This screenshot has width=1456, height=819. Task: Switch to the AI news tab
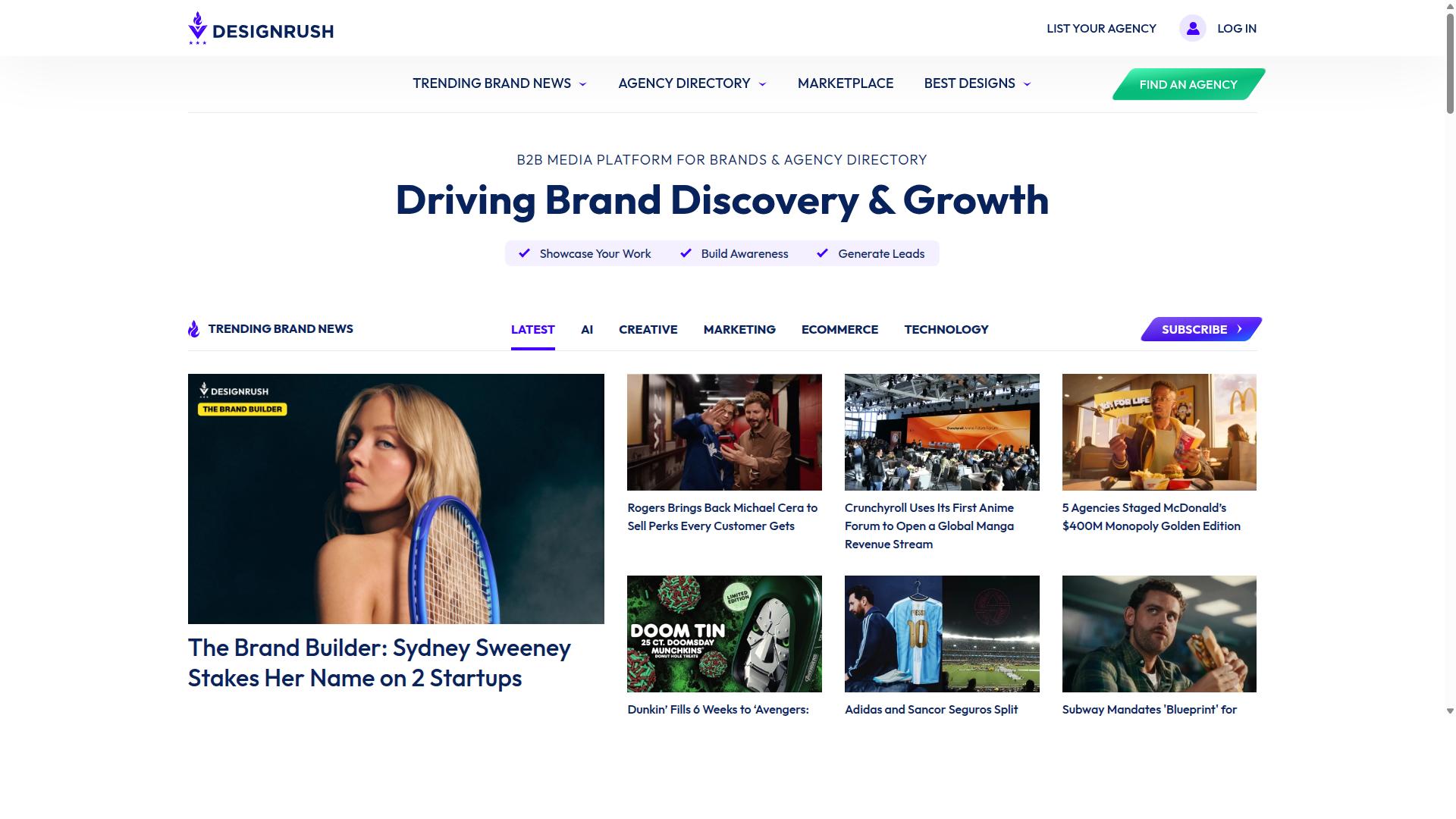coord(587,329)
